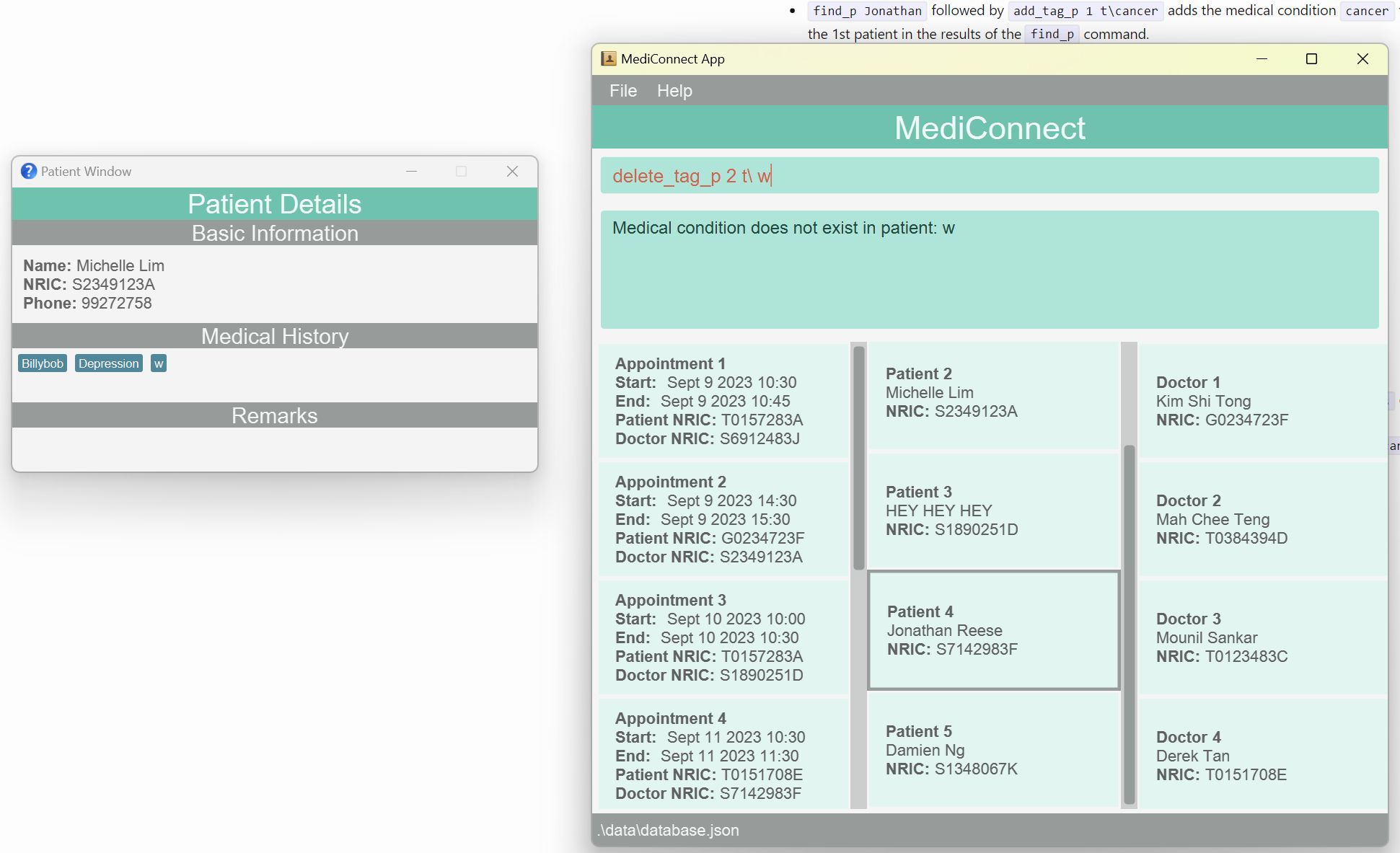Viewport: 1400px width, 853px height.
Task: Select the Patient 5 Damien Ng card
Action: 992,751
